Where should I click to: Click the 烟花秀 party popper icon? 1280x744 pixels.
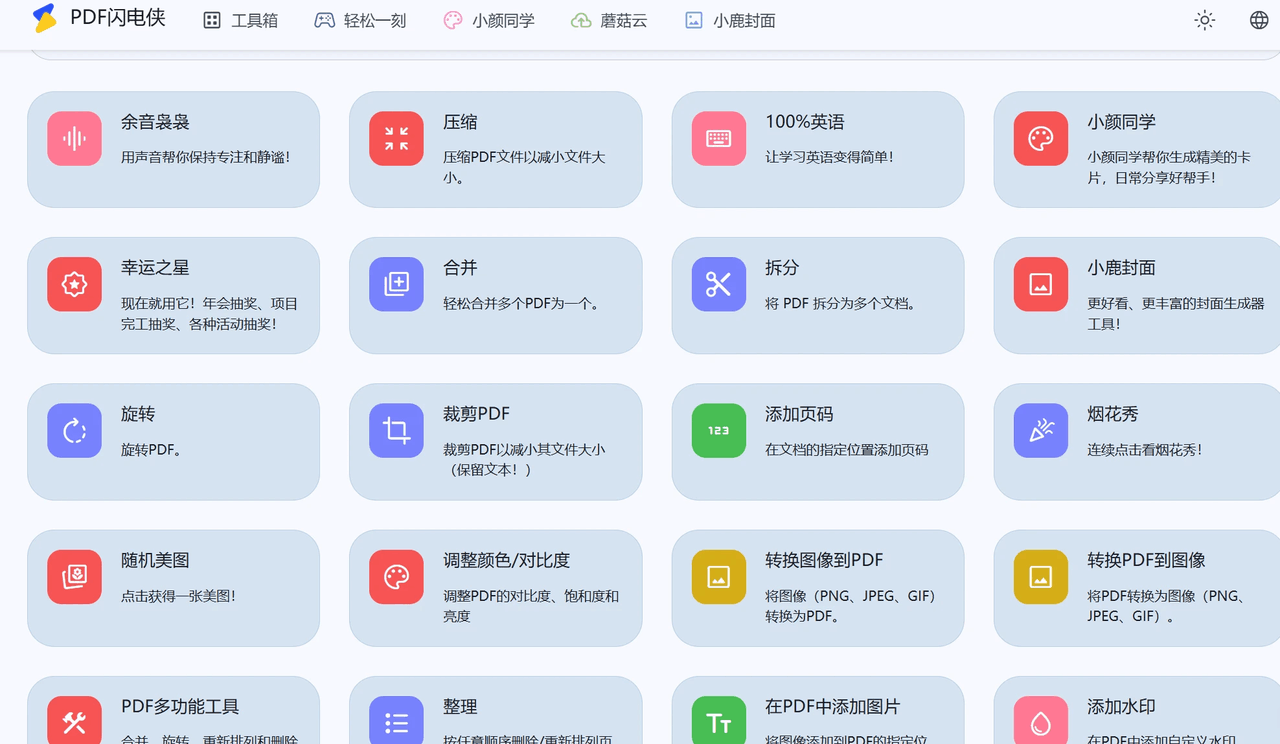point(1041,430)
